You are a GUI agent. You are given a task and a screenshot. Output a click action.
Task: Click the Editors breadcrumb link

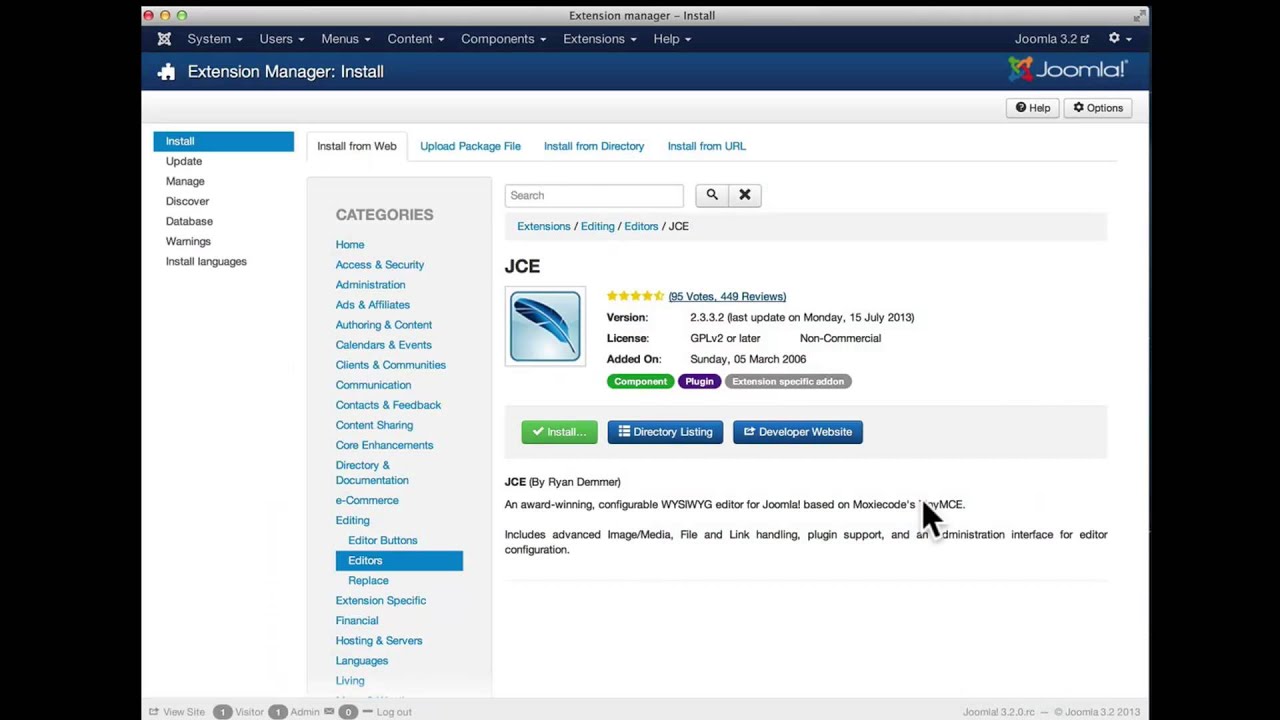641,226
